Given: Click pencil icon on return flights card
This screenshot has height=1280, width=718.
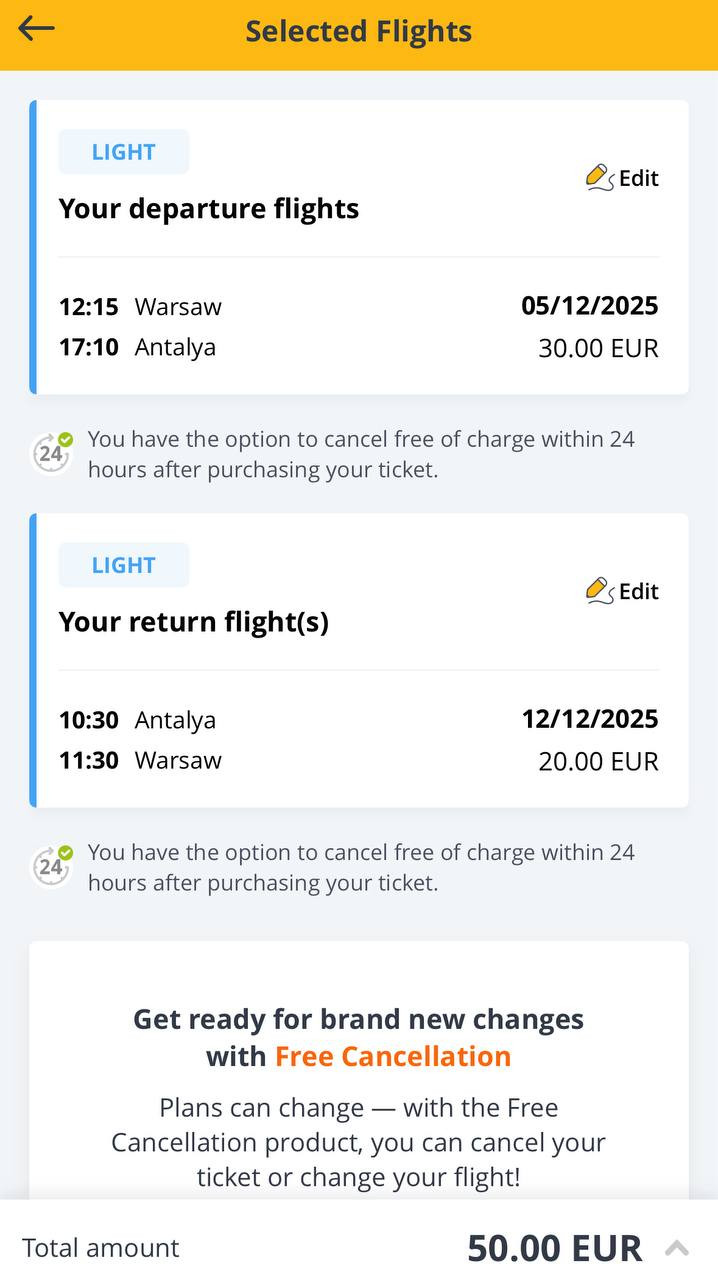Looking at the screenshot, I should (x=599, y=591).
